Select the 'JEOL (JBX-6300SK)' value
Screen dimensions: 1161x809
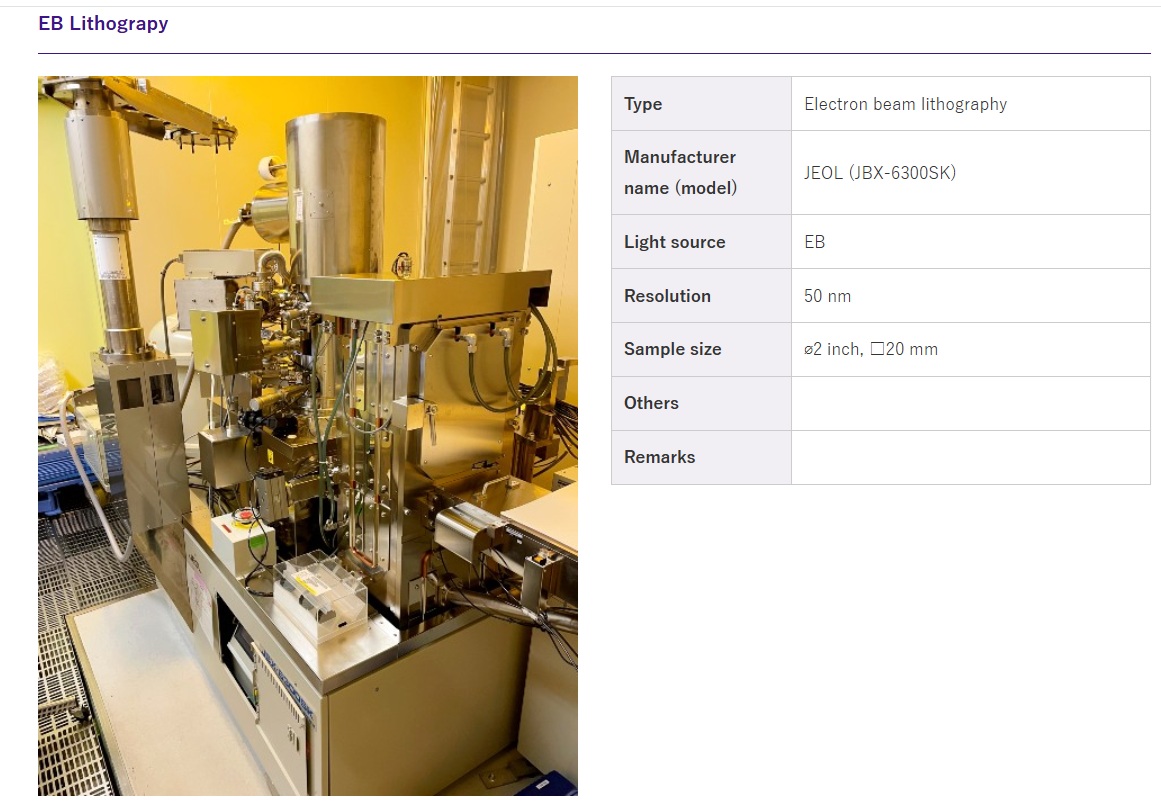pos(880,173)
